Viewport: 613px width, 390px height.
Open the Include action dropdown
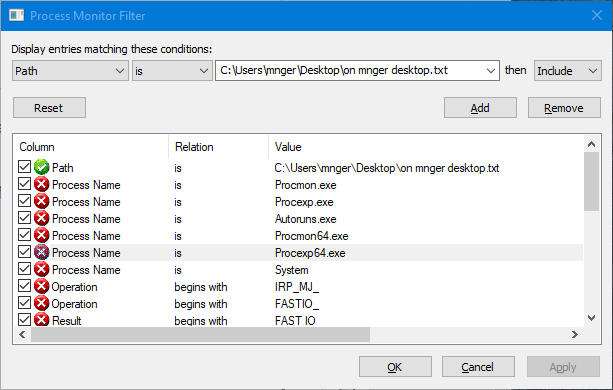tap(568, 71)
